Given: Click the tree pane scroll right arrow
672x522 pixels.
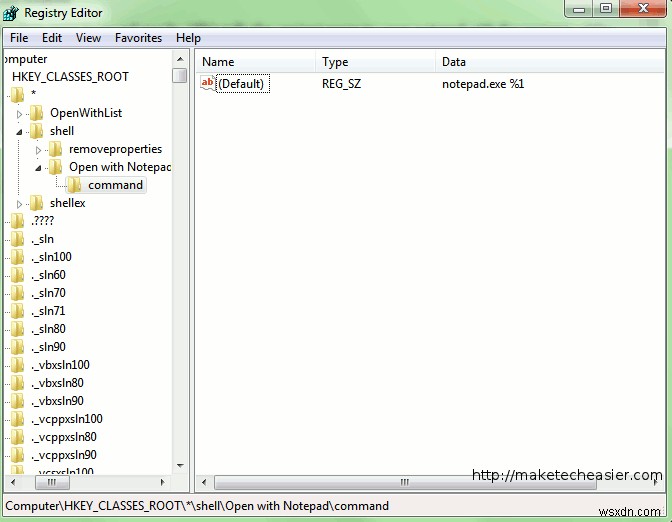Looking at the screenshot, I should pyautogui.click(x=162, y=482).
